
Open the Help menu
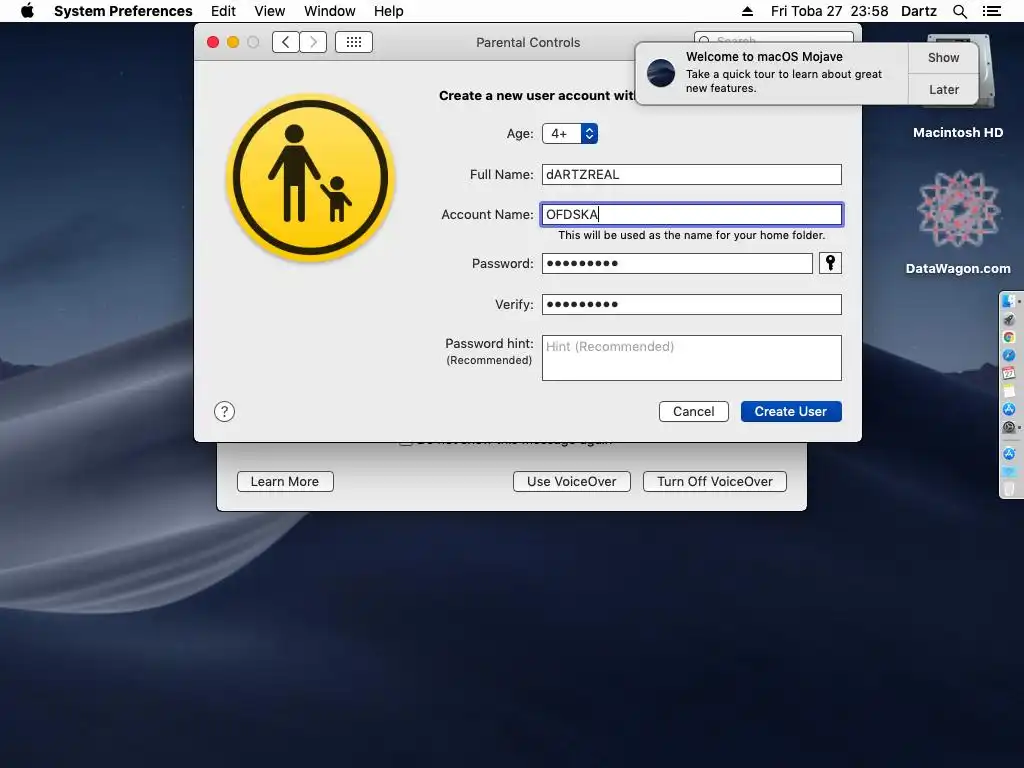[x=389, y=11]
